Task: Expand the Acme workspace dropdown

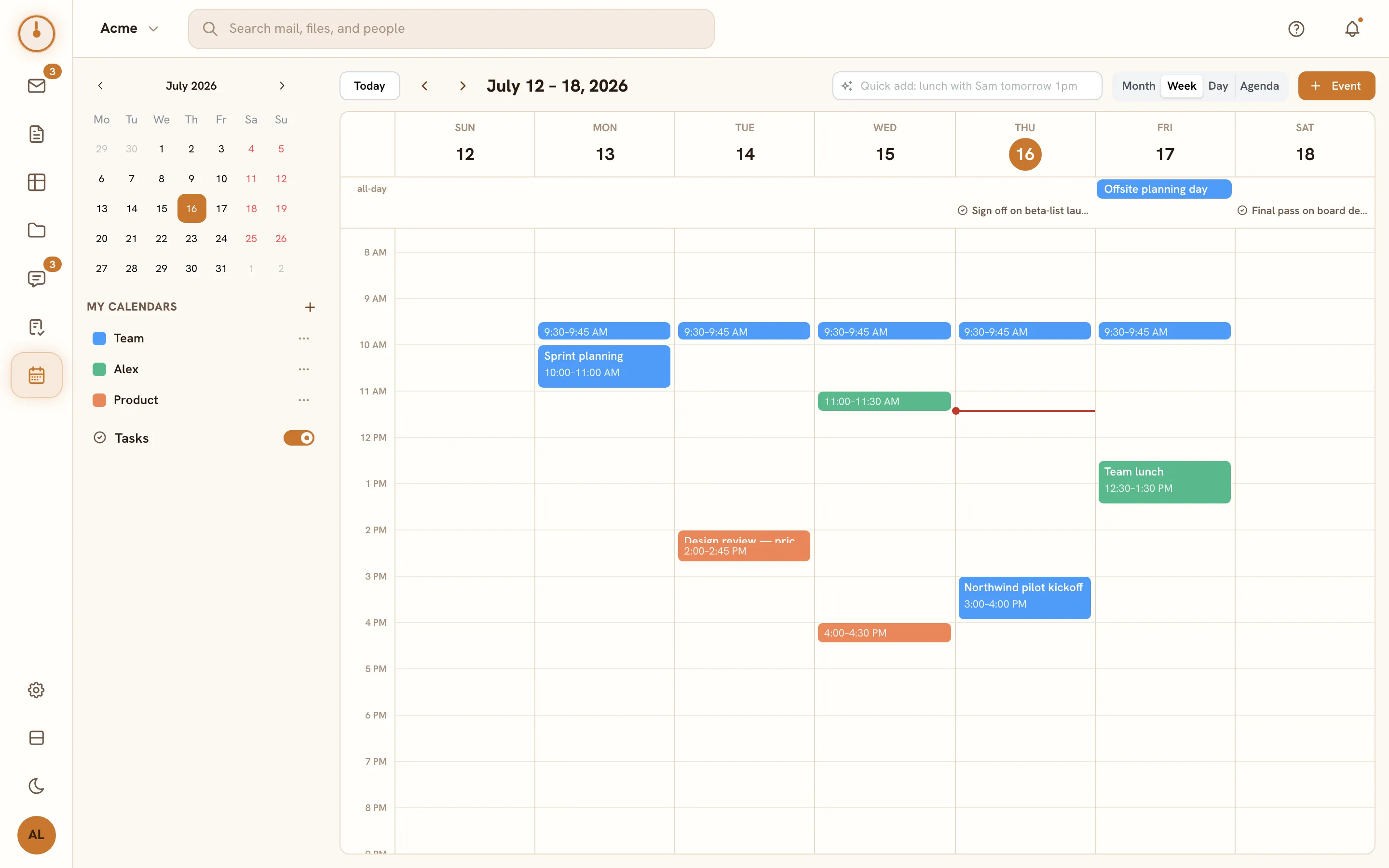Action: (129, 29)
